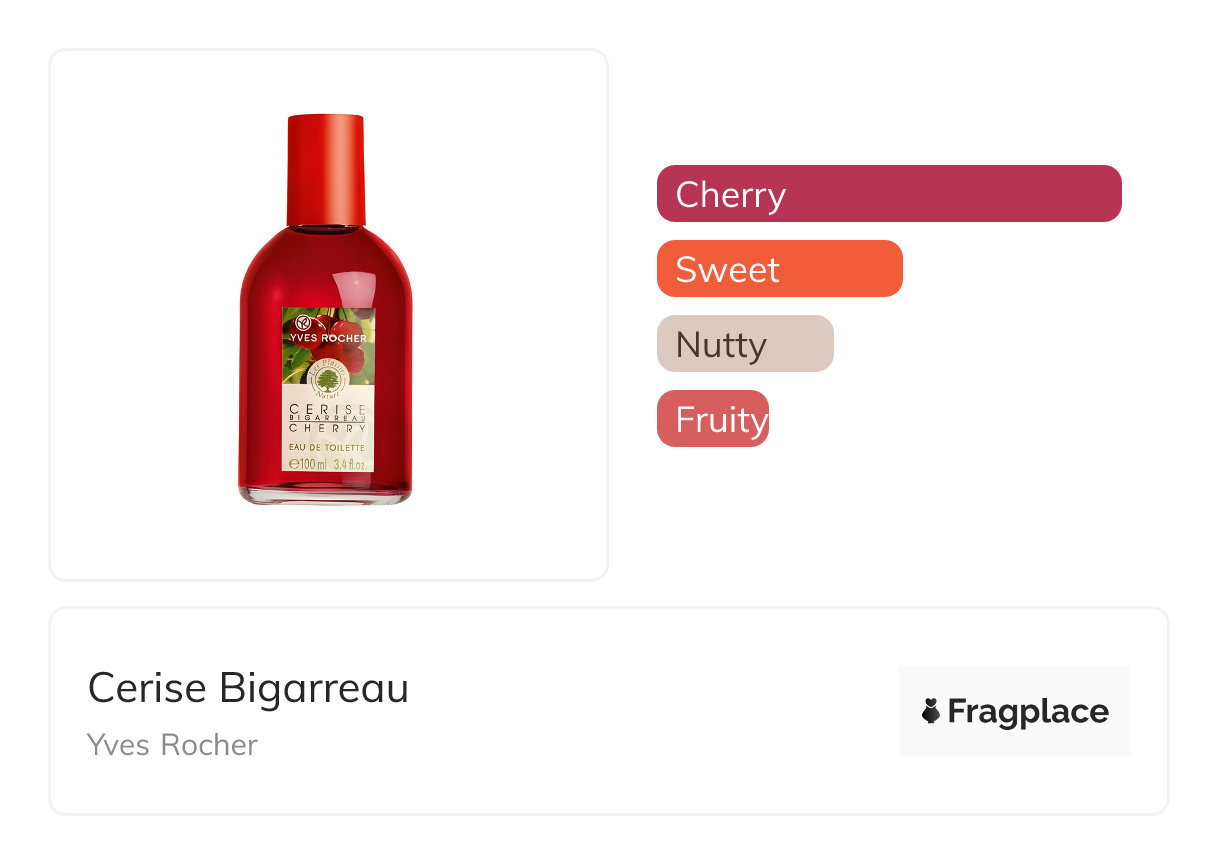Viewport: 1218px width, 864px height.
Task: Click the beige Nutty accord bar
Action: click(744, 344)
